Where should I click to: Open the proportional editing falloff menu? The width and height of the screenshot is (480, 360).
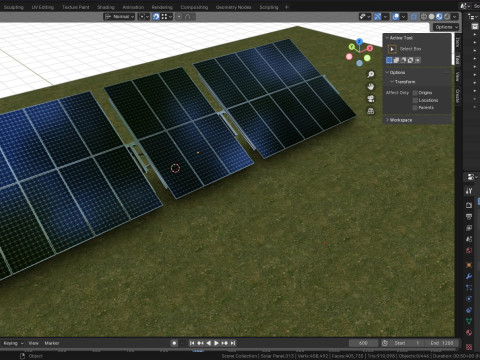(188, 17)
